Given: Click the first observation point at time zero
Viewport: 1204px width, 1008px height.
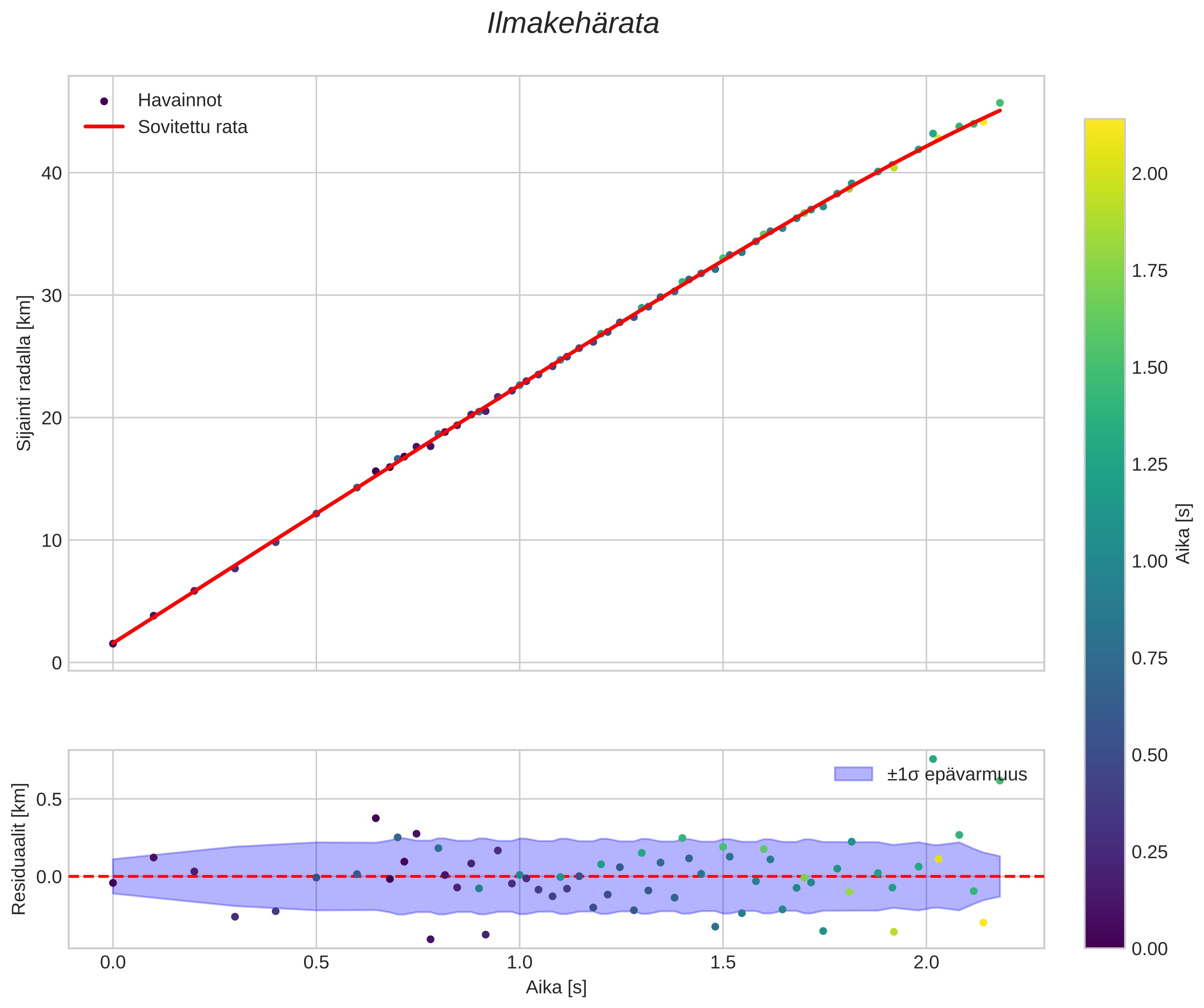Looking at the screenshot, I should [113, 644].
